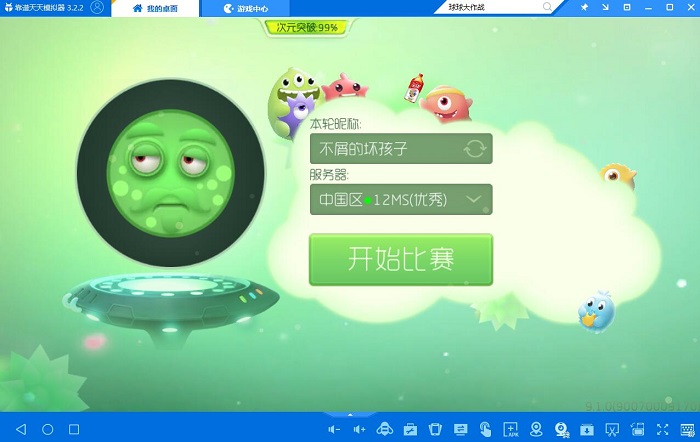The width and height of the screenshot is (700, 442).
Task: Switch to the 游戏中心 tab
Action: click(246, 8)
